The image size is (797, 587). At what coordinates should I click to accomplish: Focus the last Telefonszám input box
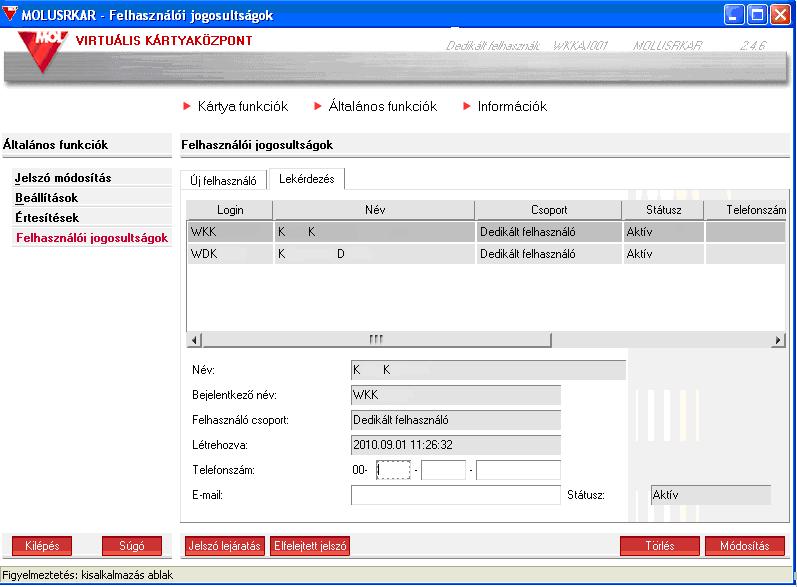[x=518, y=470]
